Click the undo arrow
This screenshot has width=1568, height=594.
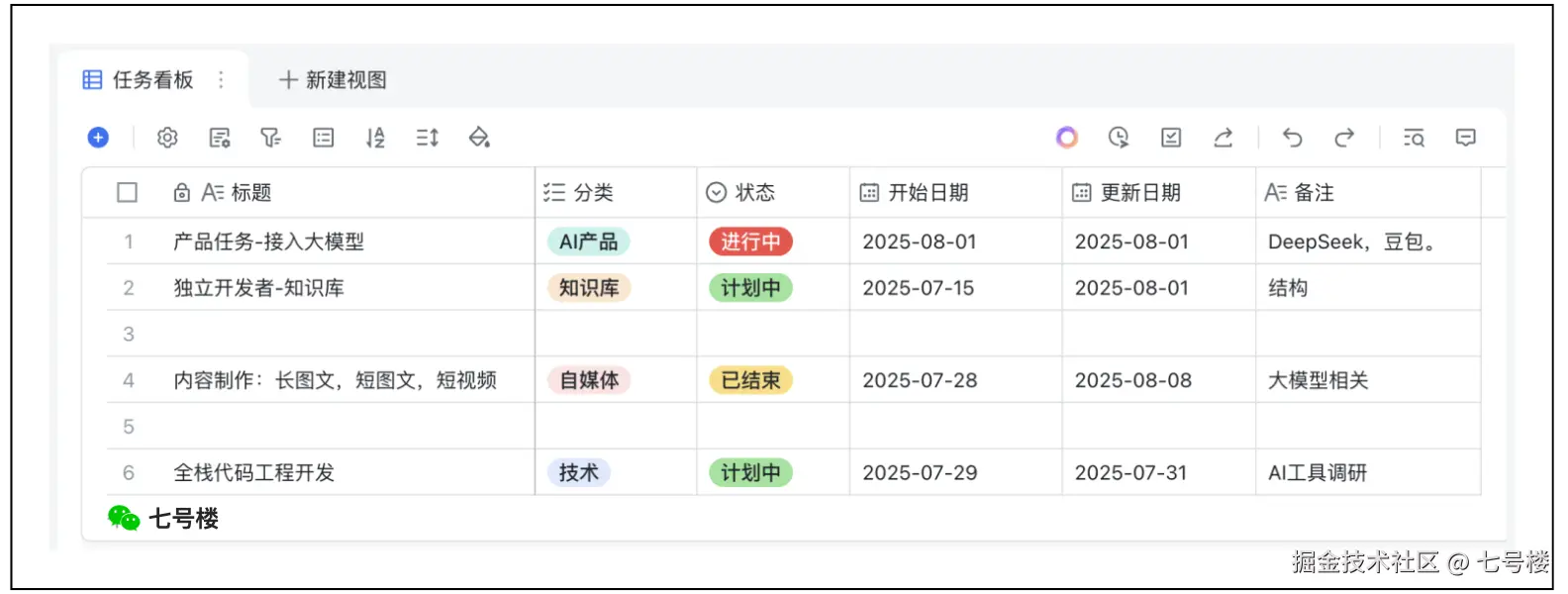click(x=1292, y=138)
